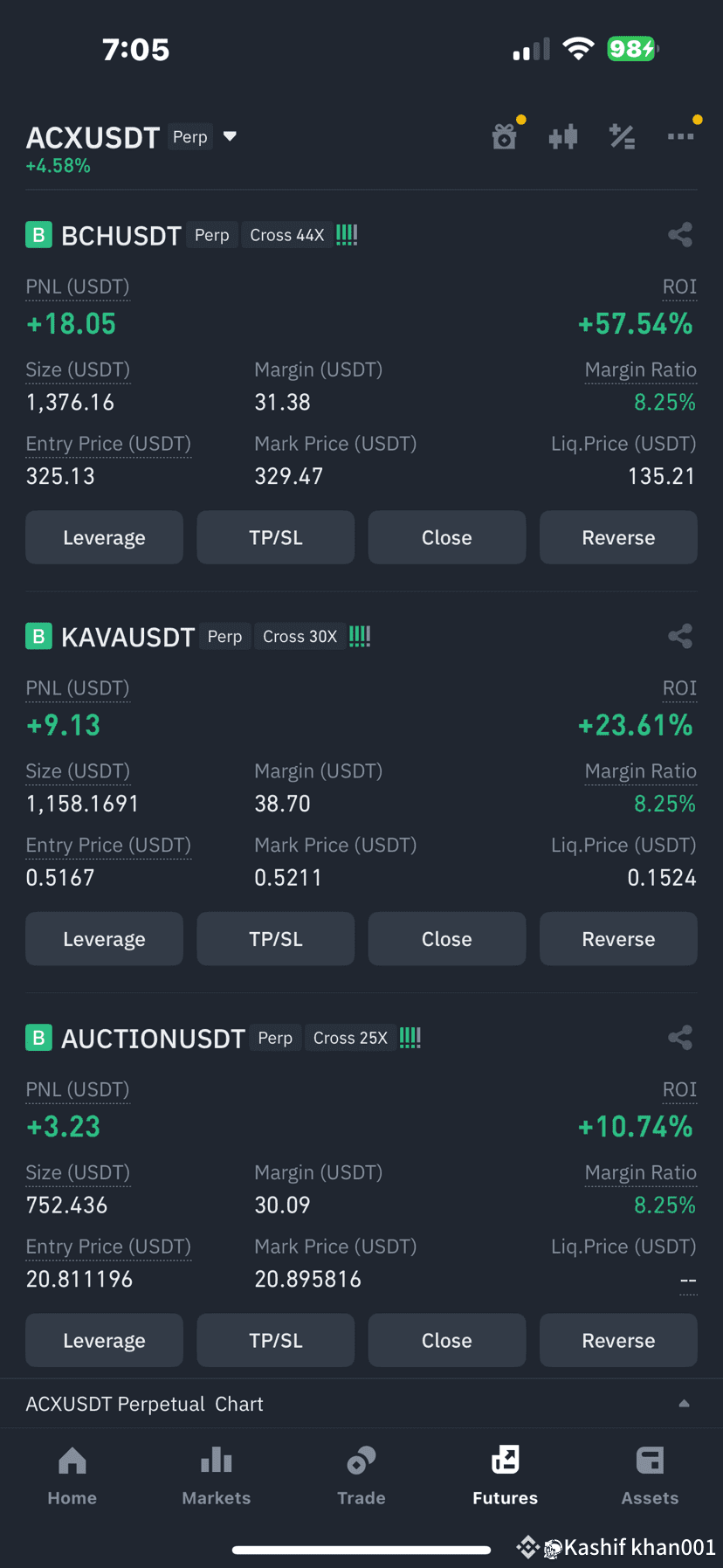
Task: Switch to the Markets tab
Action: [x=217, y=1475]
